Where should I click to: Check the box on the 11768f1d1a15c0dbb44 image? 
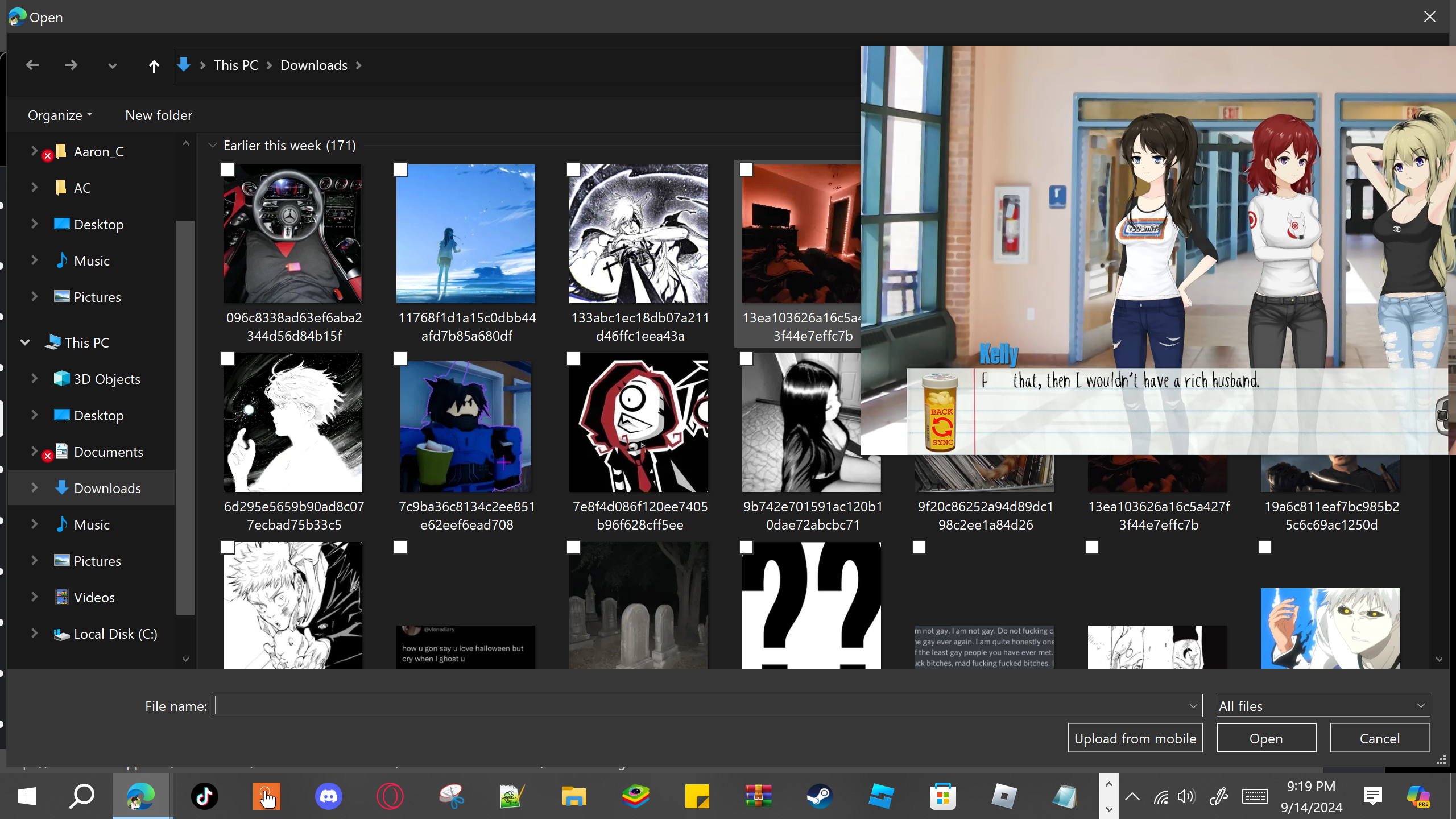(400, 169)
